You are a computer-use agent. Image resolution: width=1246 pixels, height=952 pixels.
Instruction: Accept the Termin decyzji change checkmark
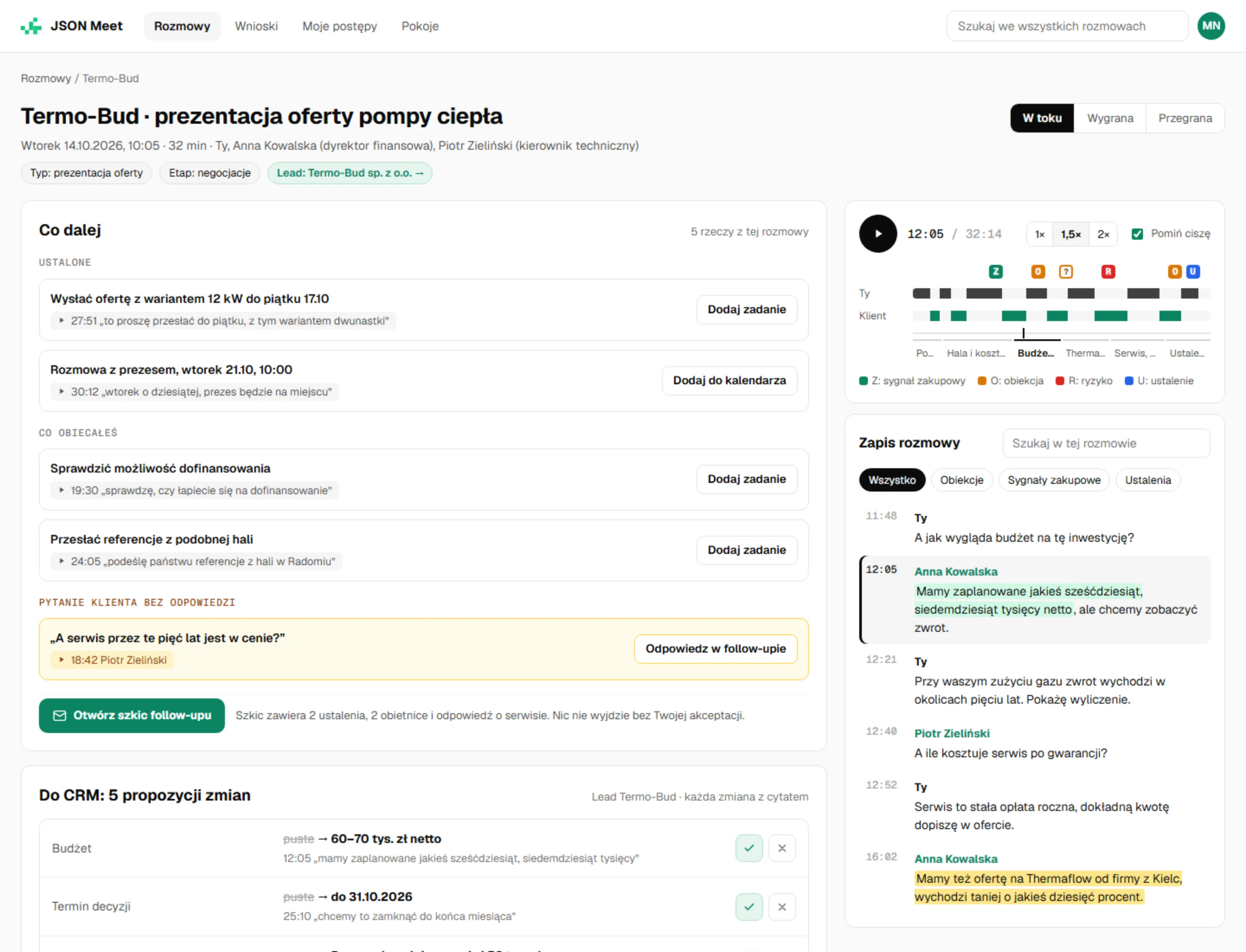click(x=749, y=907)
